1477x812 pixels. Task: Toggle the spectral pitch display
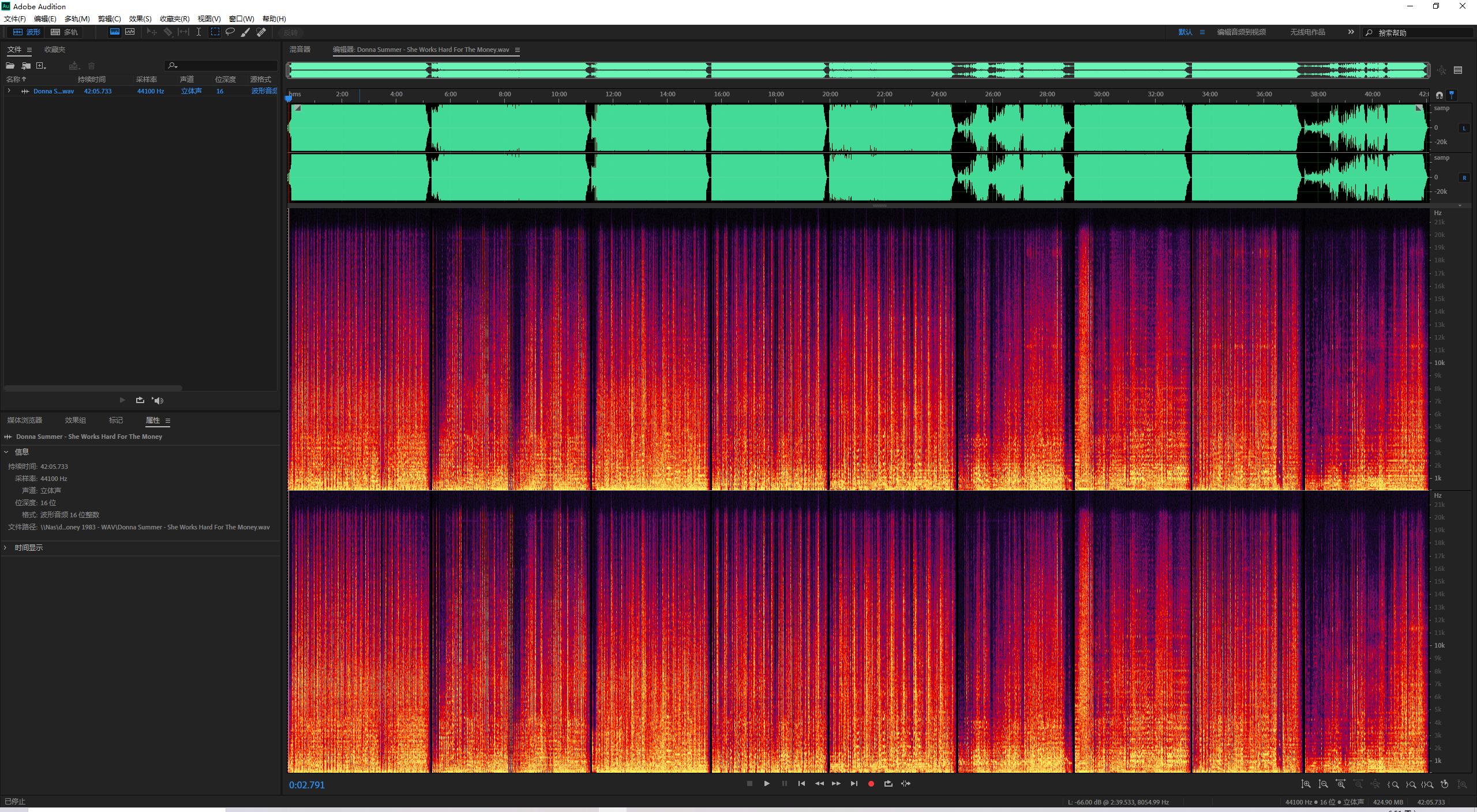(x=130, y=32)
